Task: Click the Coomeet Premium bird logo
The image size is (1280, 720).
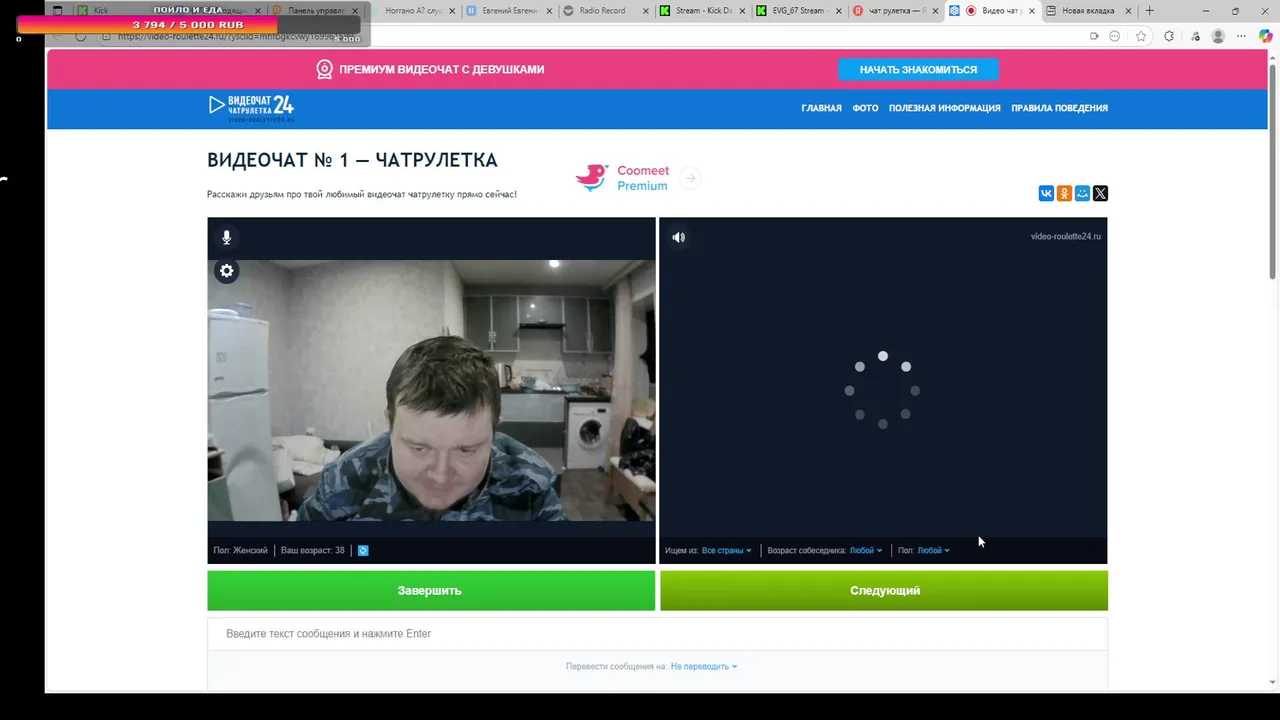Action: (591, 178)
